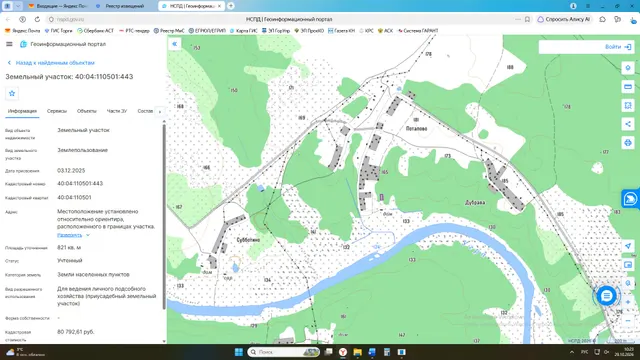Click the Windows taskbar search field
Viewport: 640px width, 360px height.
(x=283, y=352)
